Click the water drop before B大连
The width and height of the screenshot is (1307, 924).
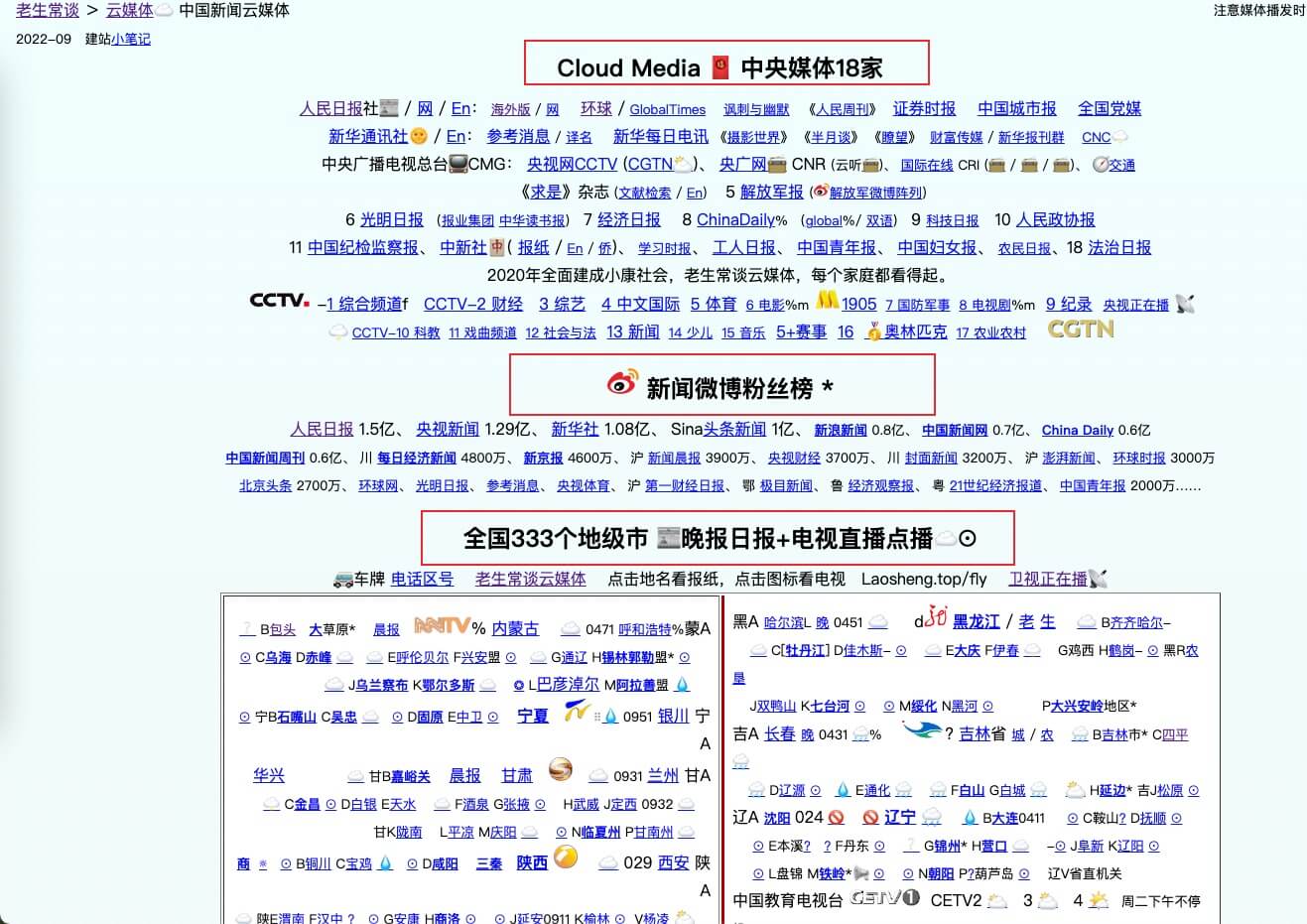[x=971, y=818]
